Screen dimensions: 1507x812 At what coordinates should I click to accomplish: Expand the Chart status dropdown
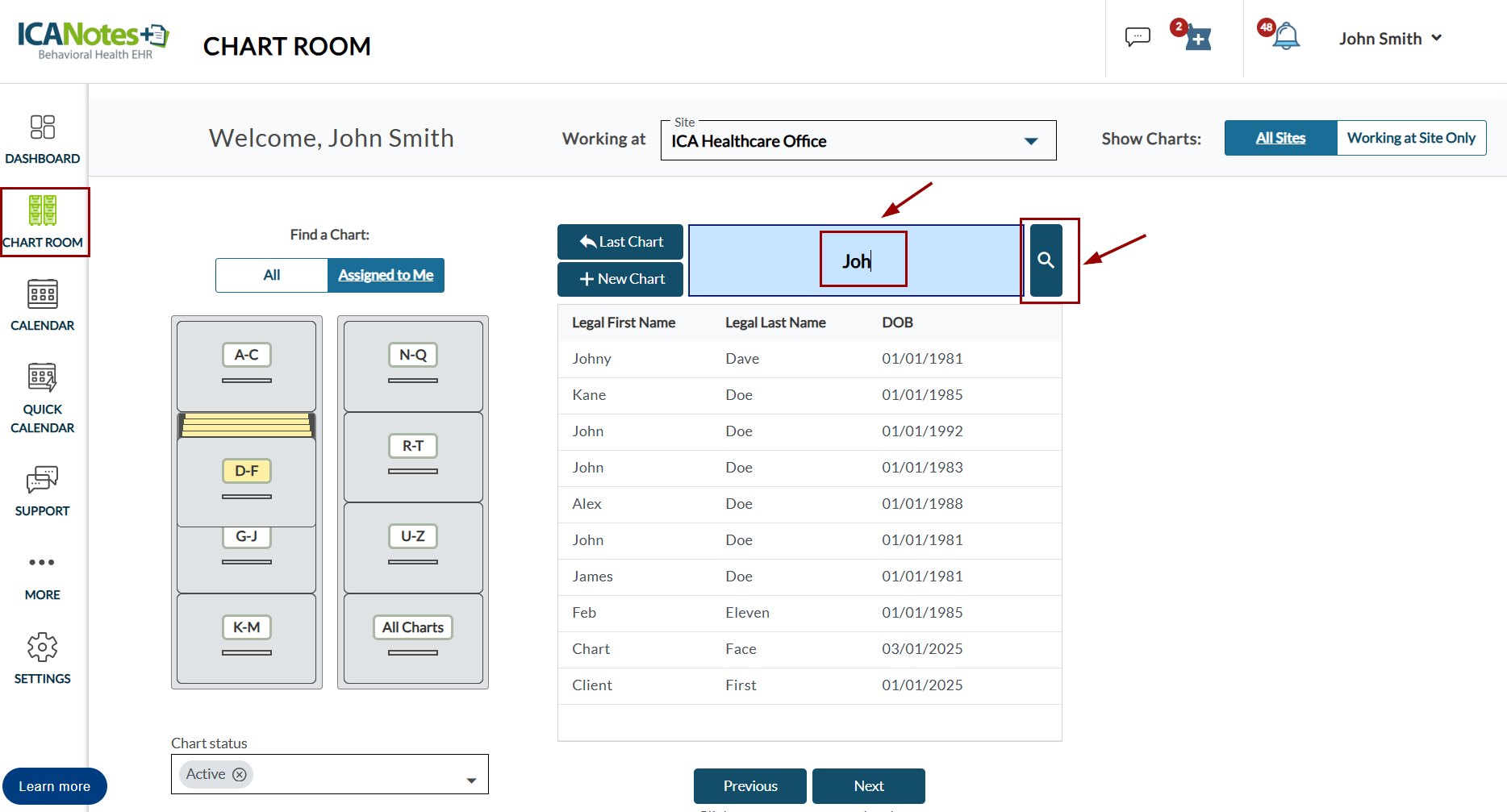click(x=471, y=780)
